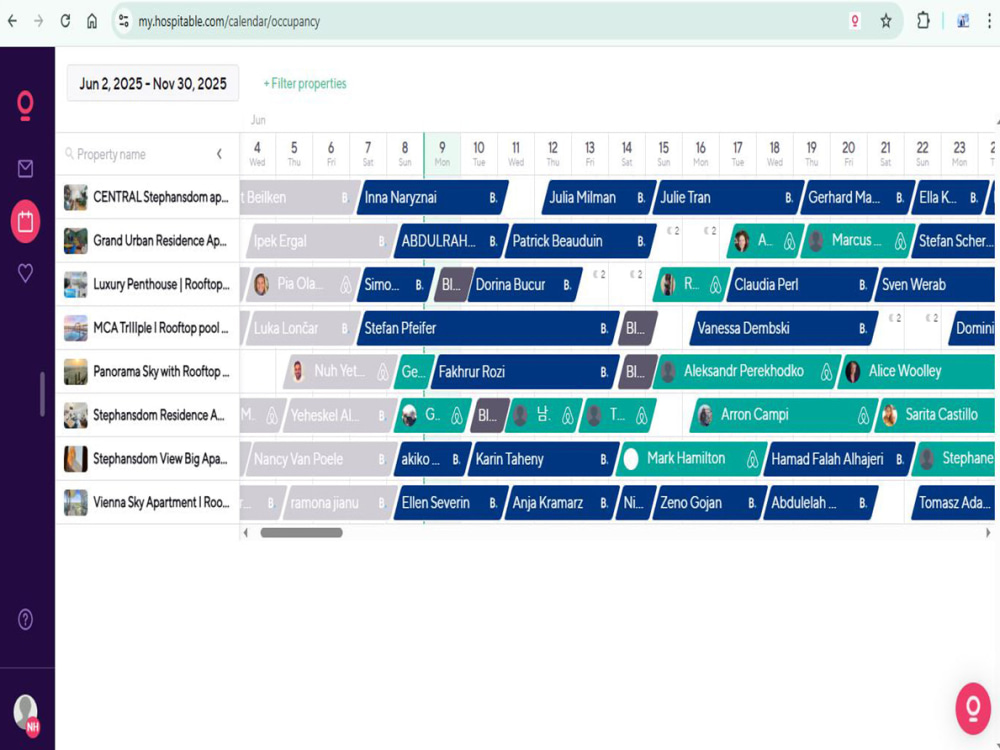
Task: Click guest avatar on Alice Woolley booking
Action: click(853, 371)
